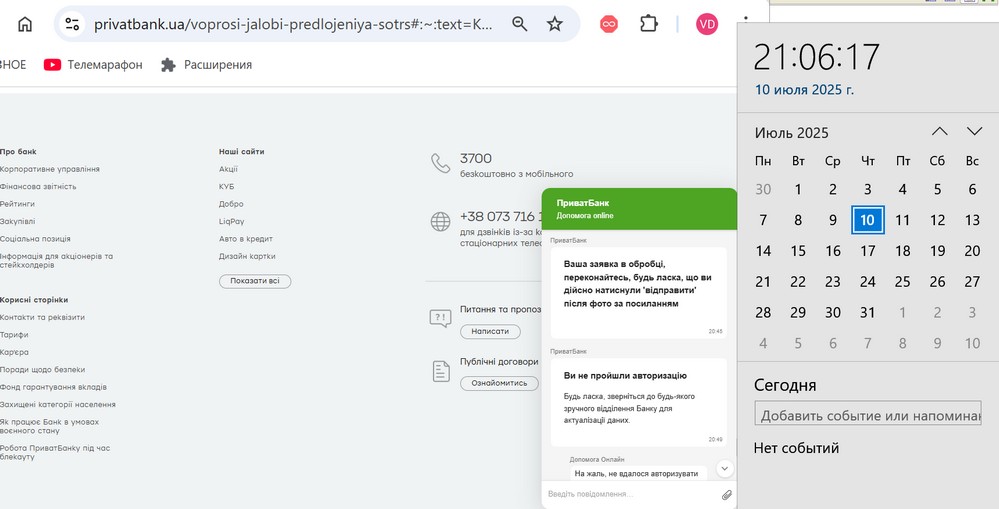This screenshot has height=509, width=999.
Task: Open the Тарифи link
Action: [x=14, y=334]
